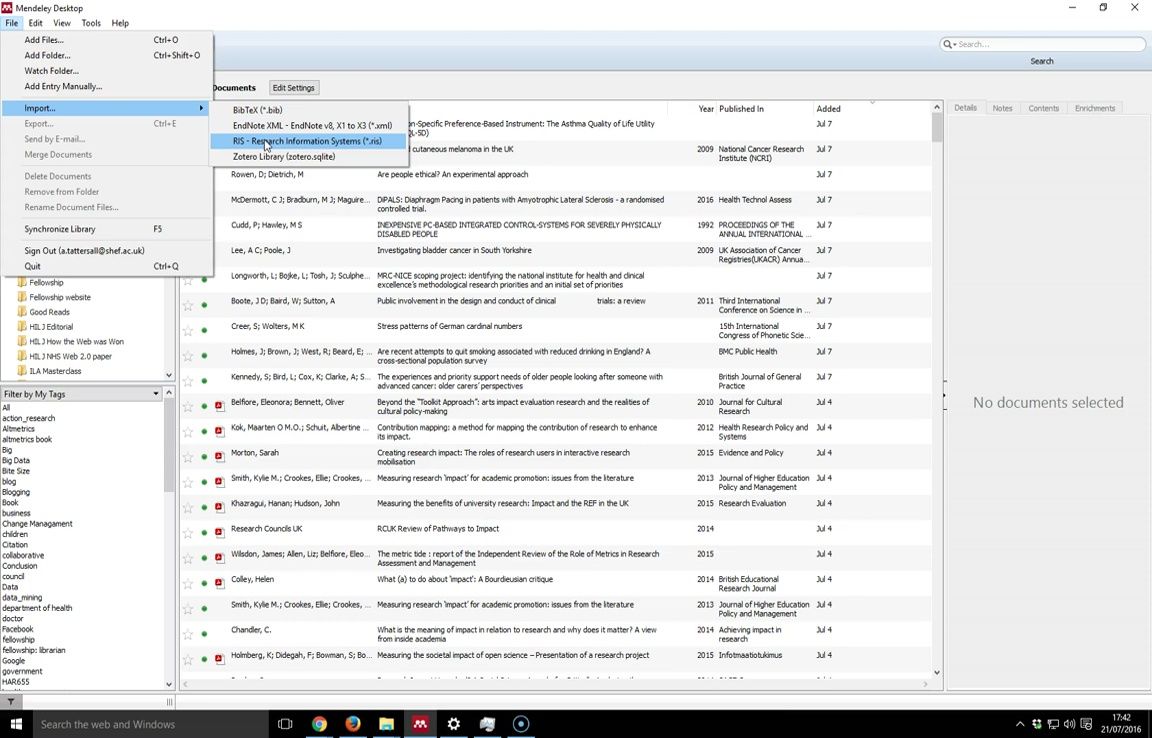Open File Explorer from the taskbar
Screen dimensions: 1152x738
(386, 724)
